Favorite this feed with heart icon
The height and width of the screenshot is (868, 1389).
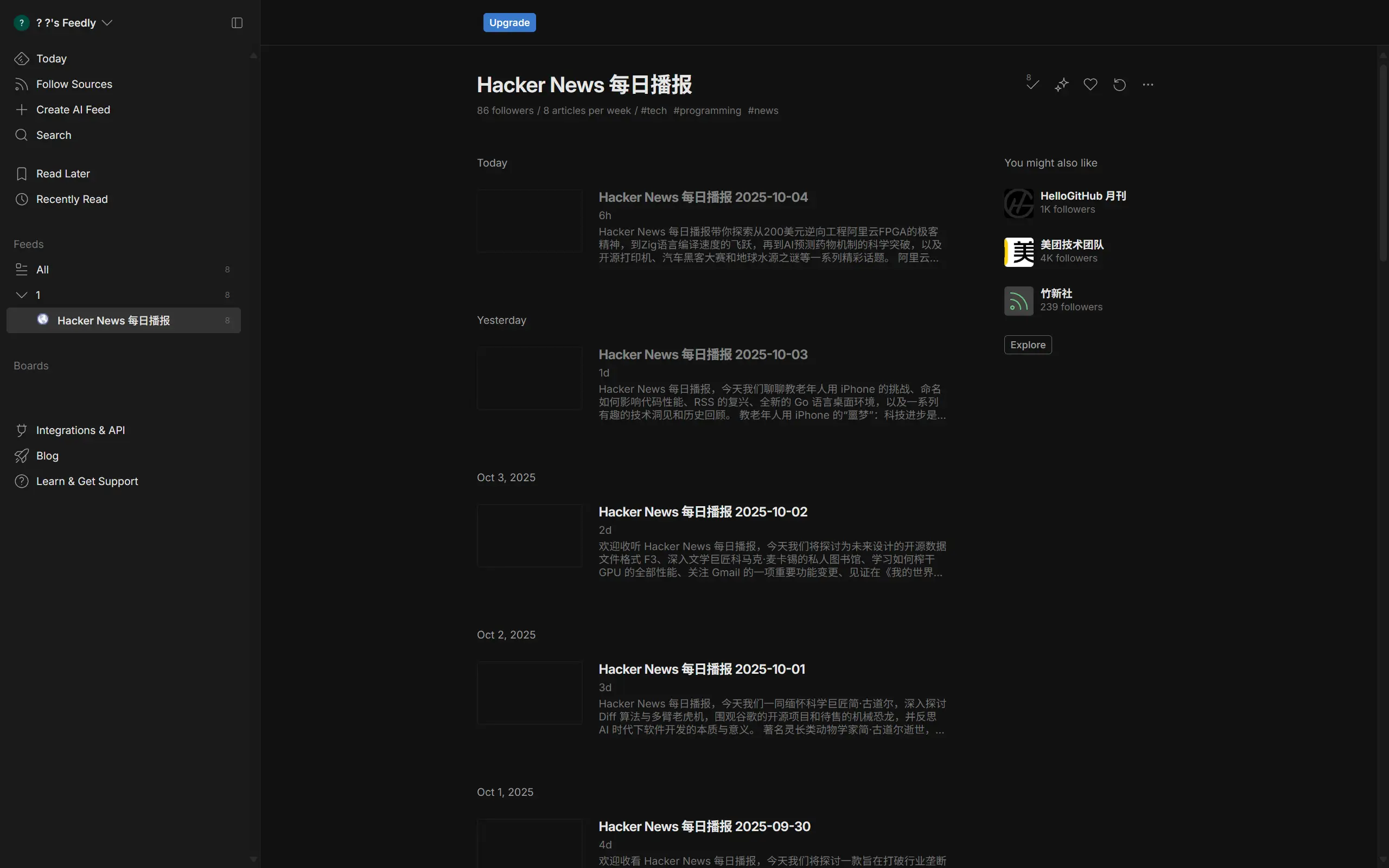(x=1090, y=85)
